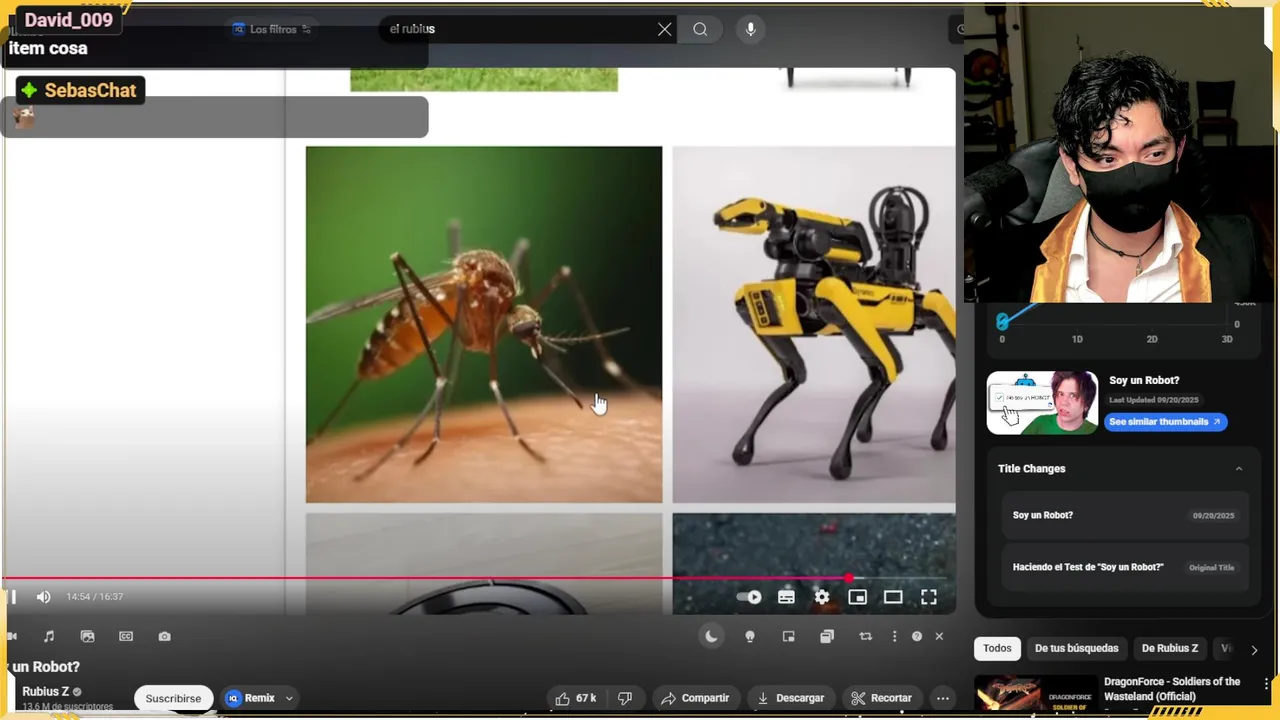Screen dimensions: 1280x720
Task: Select the Todos filter chip
Action: [x=997, y=648]
